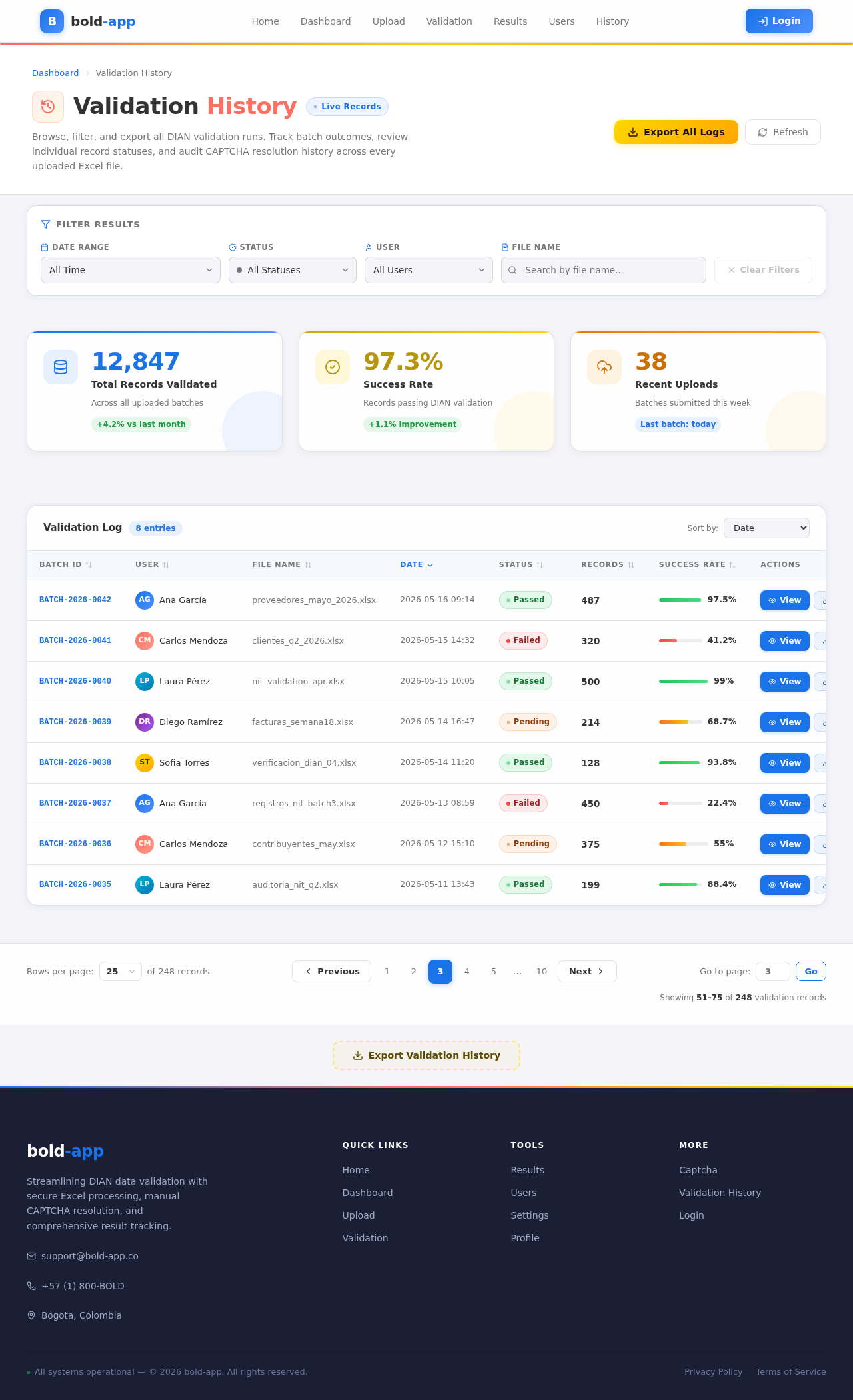Open the All Statuses dropdown
853x1400 pixels.
pos(293,270)
